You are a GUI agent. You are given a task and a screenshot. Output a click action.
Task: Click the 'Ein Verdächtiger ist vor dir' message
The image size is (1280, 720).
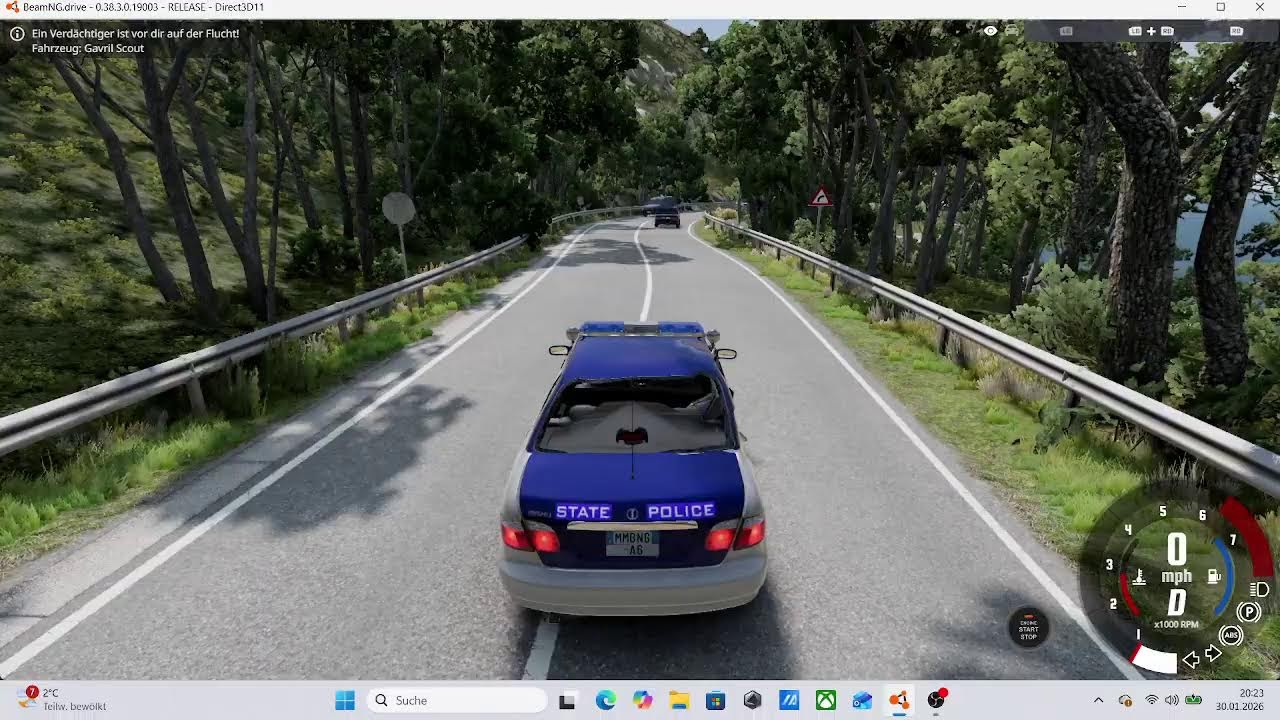tap(135, 33)
